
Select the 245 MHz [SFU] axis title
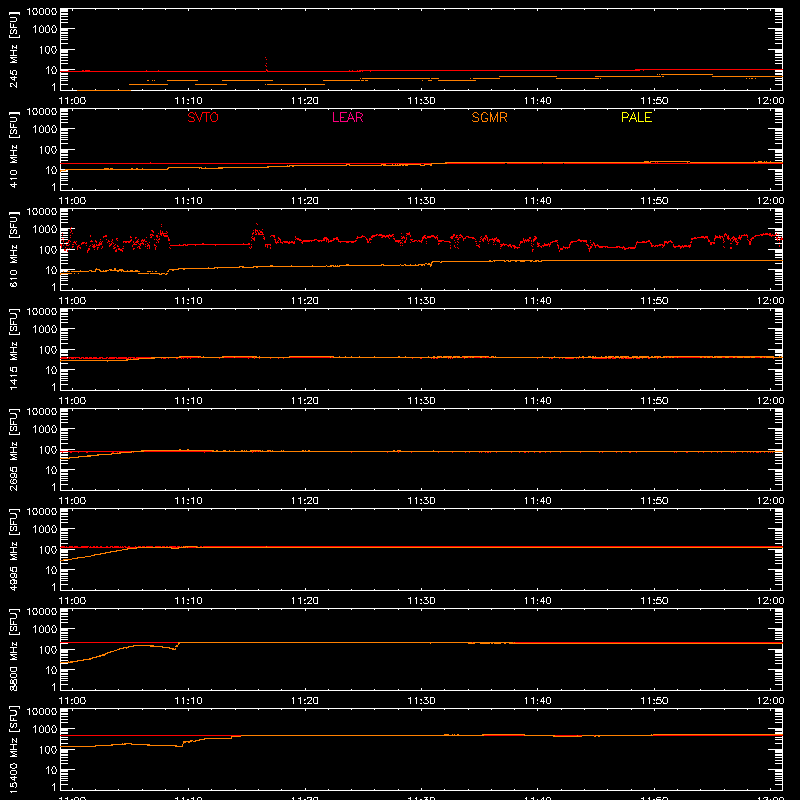coord(13,49)
